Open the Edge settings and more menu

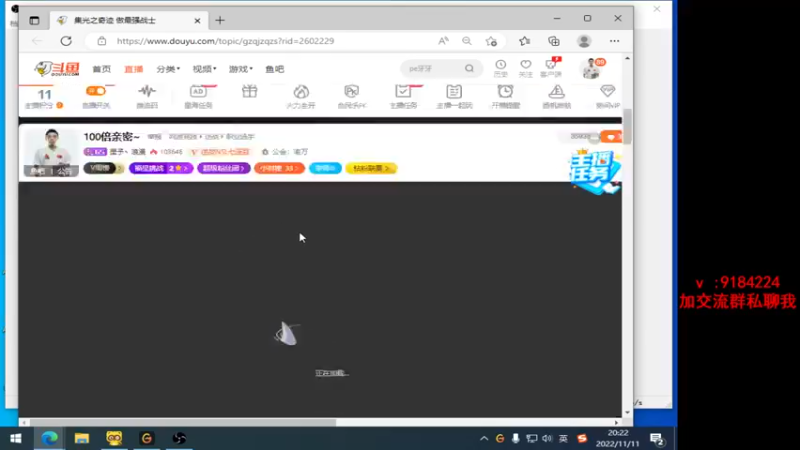pos(614,41)
